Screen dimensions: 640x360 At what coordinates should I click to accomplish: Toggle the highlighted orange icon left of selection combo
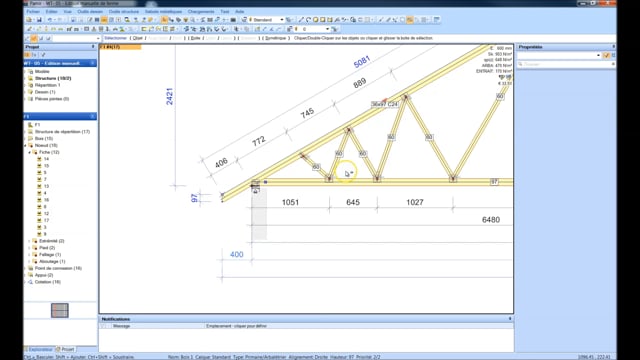(x=34, y=38)
